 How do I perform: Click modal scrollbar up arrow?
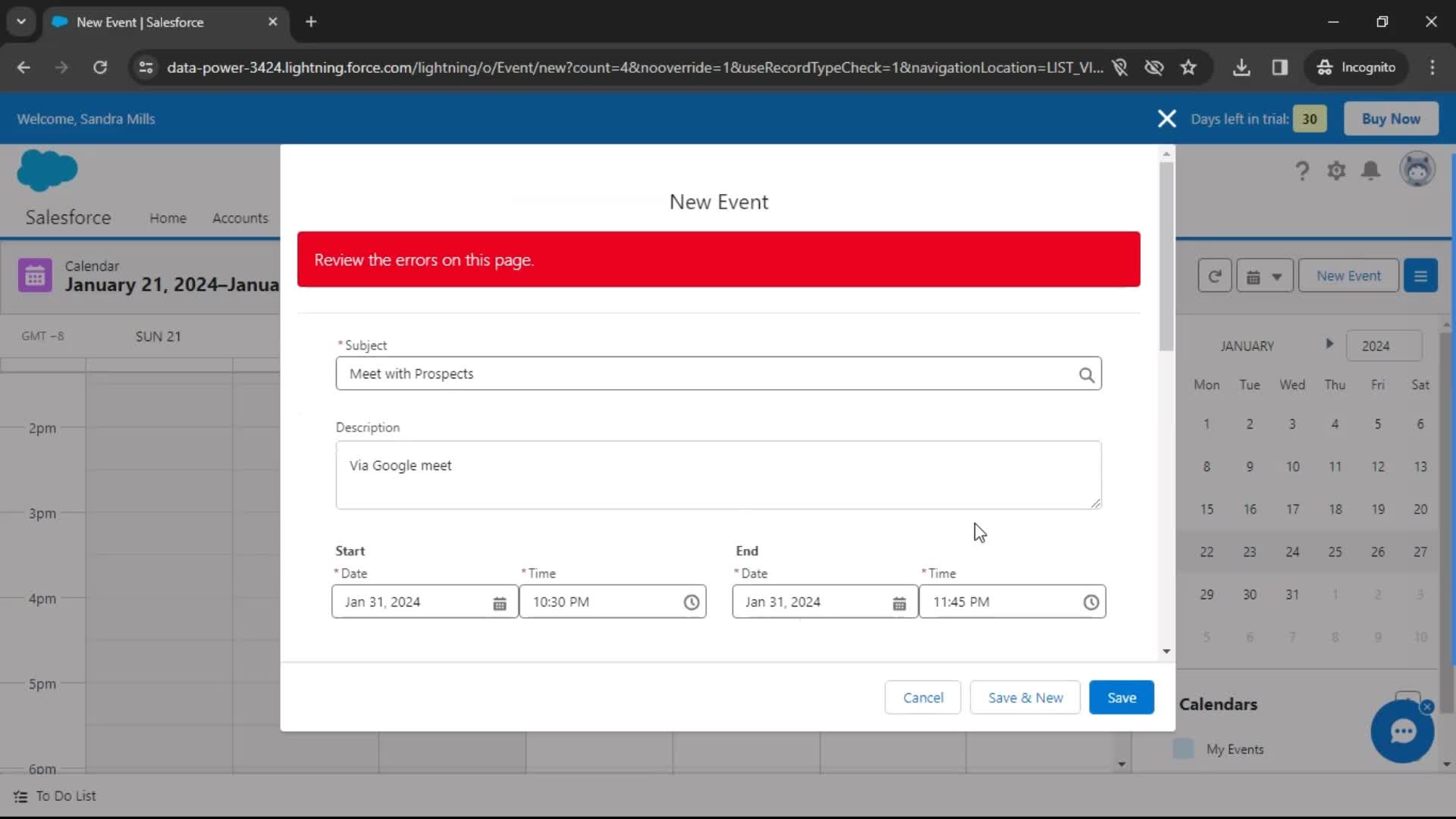(1166, 154)
